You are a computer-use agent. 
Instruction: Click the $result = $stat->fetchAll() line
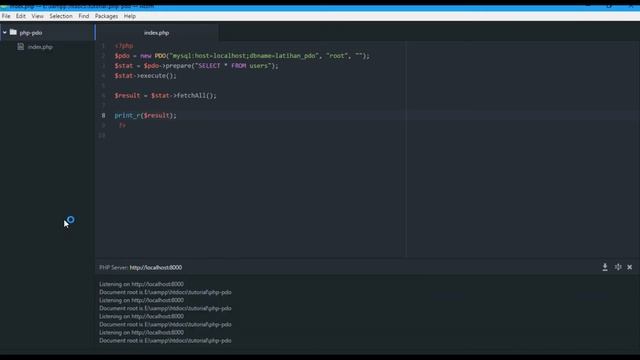[x=165, y=96]
